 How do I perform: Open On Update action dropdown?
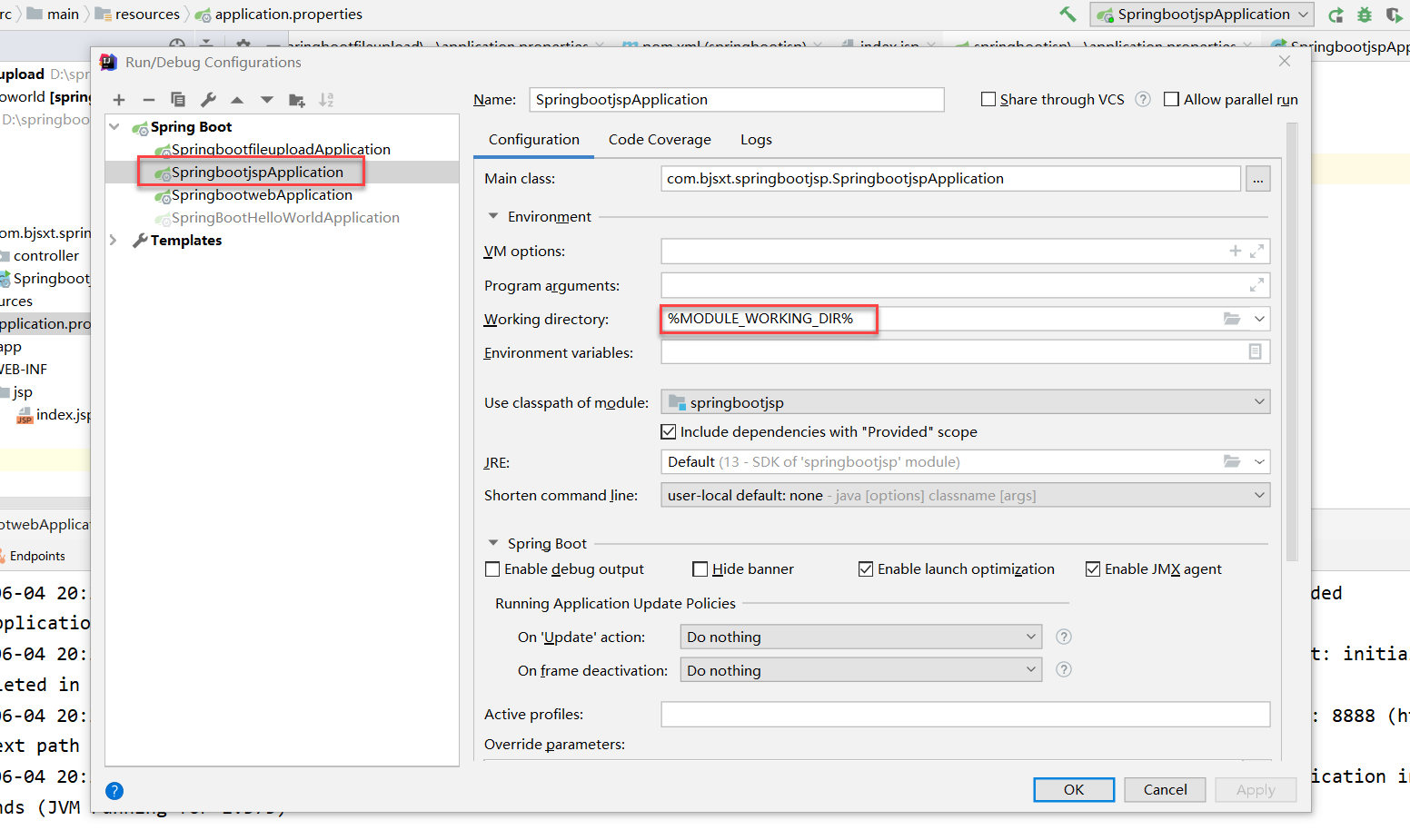pyautogui.click(x=860, y=637)
